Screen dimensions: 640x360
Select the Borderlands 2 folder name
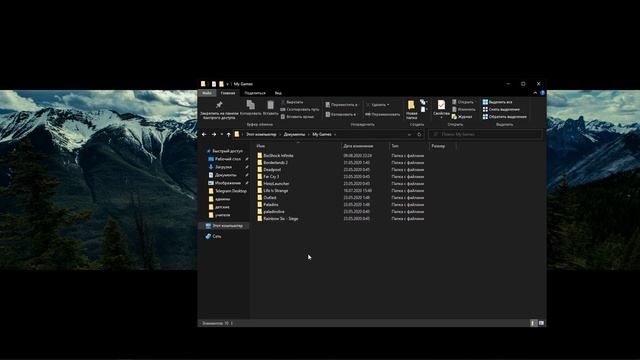point(276,162)
